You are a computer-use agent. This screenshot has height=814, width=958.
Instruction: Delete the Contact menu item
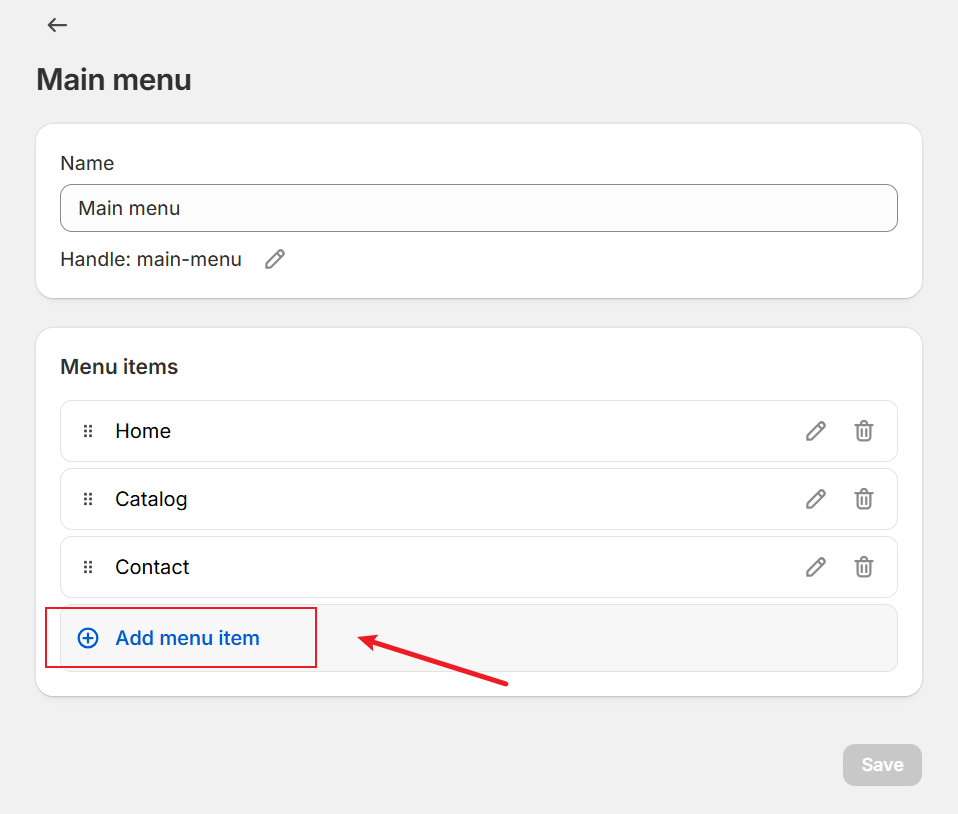[x=863, y=567]
